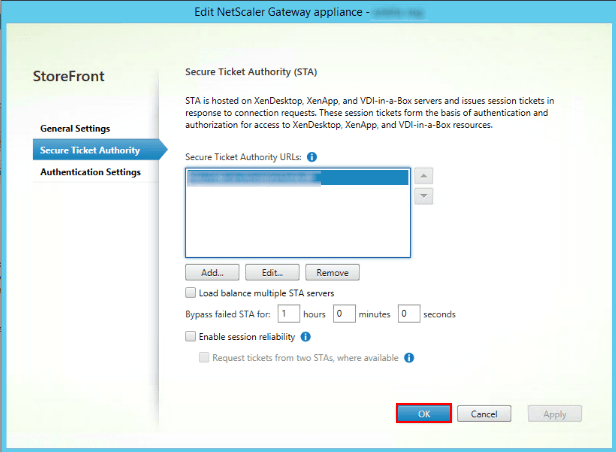Click info icon beside Request tickets from two STAs
The width and height of the screenshot is (616, 452).
(x=409, y=358)
